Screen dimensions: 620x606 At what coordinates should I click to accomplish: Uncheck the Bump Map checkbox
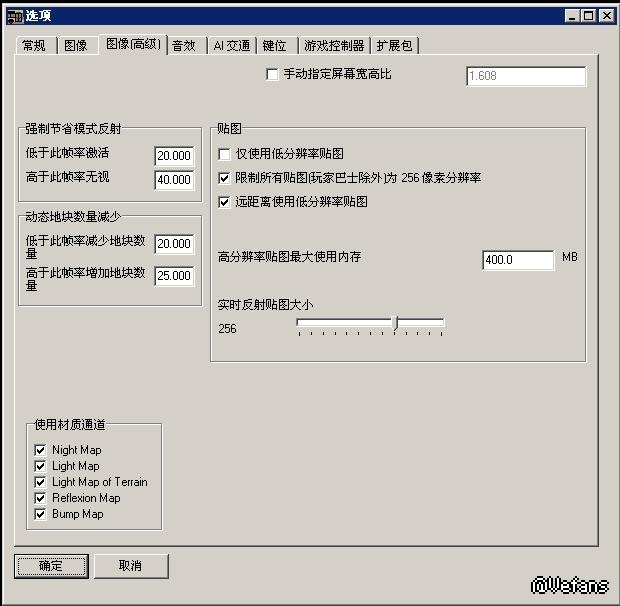[40, 514]
